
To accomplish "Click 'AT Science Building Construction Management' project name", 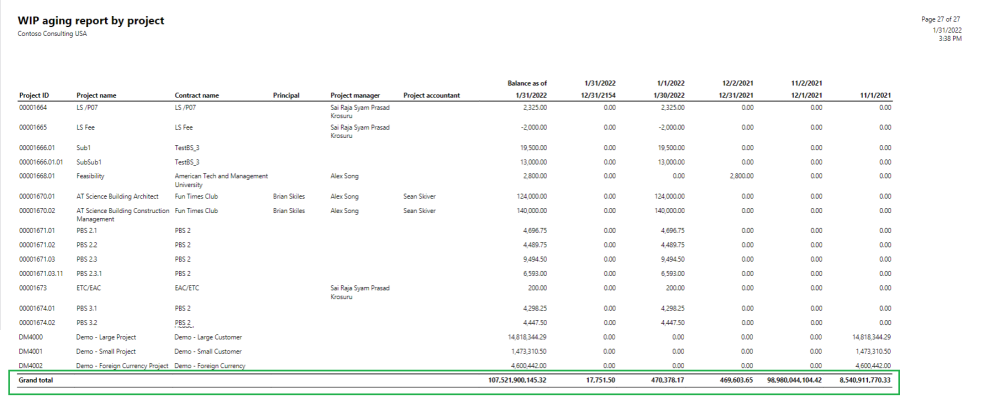I will pos(123,215).
